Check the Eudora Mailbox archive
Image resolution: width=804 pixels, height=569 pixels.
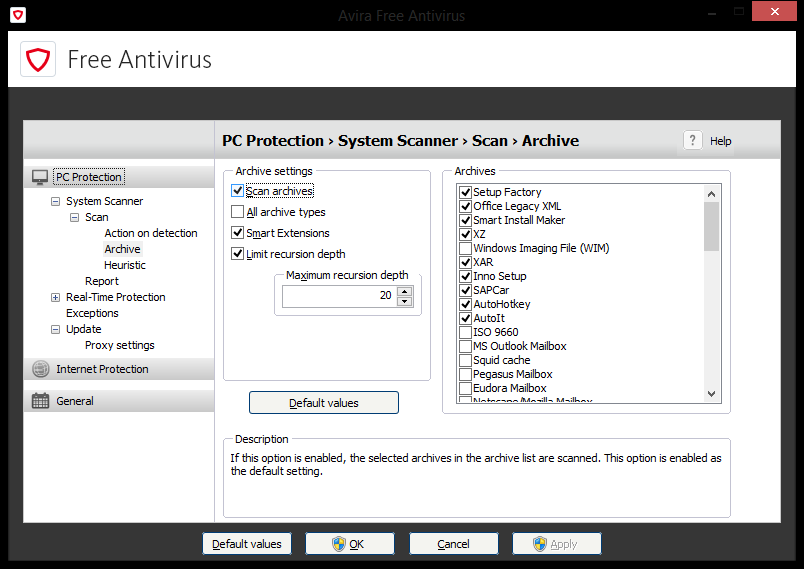coord(465,388)
